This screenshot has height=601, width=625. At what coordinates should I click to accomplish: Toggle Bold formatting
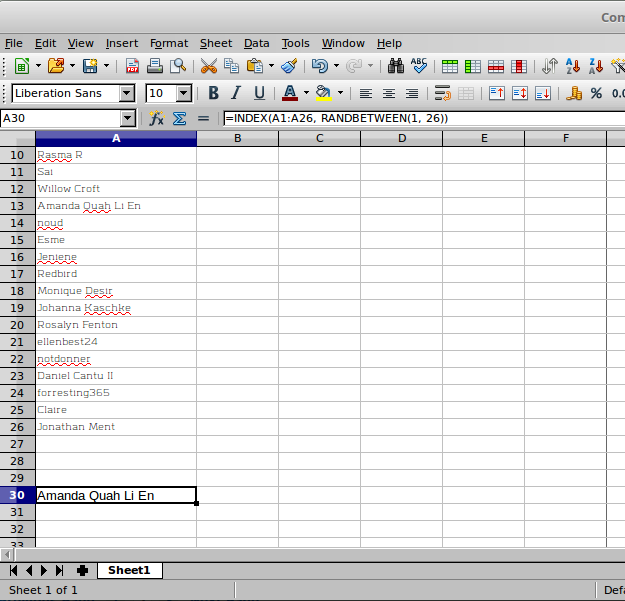pos(213,93)
